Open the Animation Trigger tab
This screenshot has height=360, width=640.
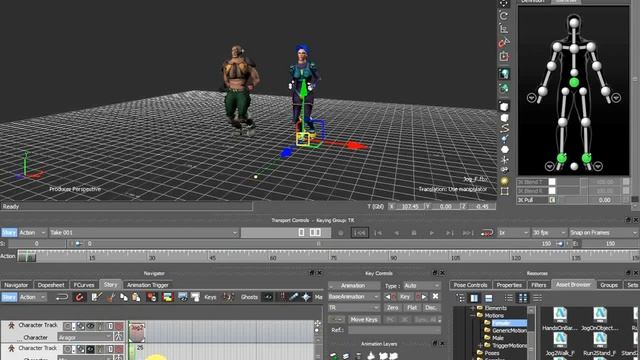point(148,285)
